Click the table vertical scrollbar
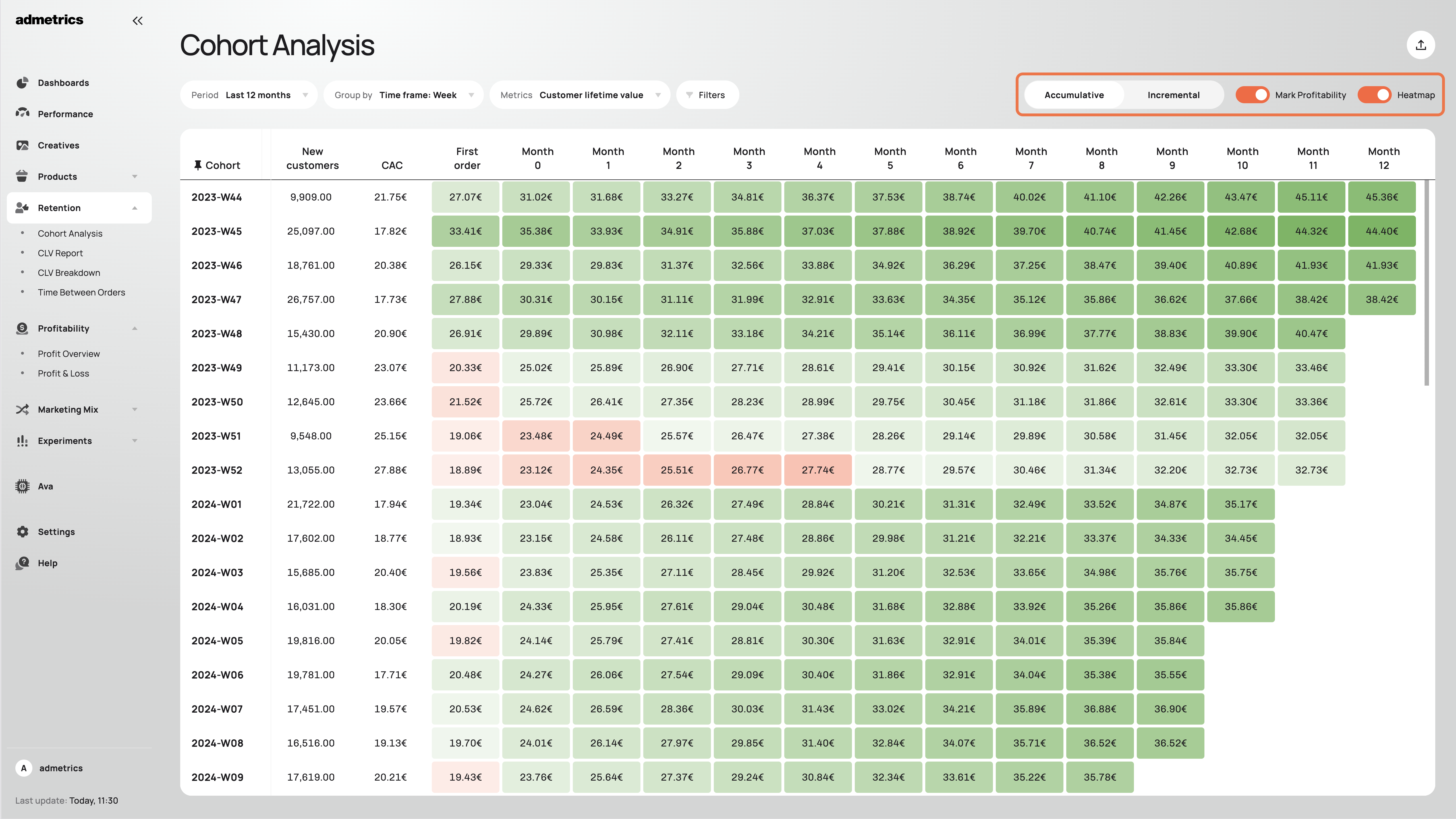Viewport: 1456px width, 819px height. pos(1426,283)
